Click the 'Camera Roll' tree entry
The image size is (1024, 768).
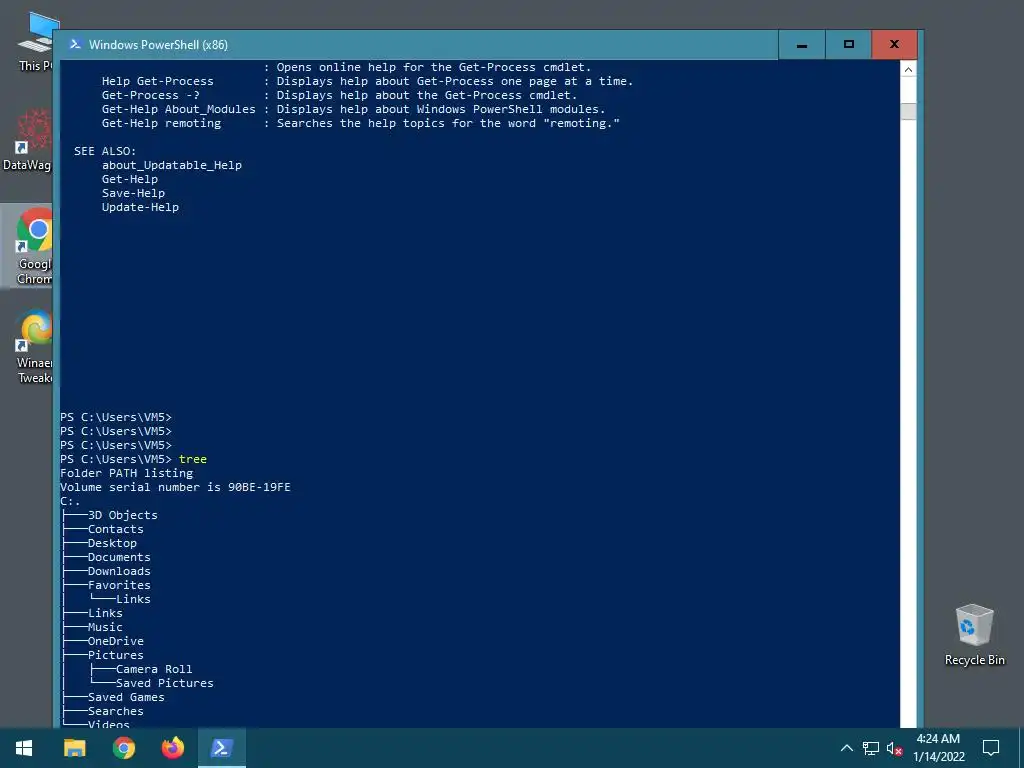(154, 669)
